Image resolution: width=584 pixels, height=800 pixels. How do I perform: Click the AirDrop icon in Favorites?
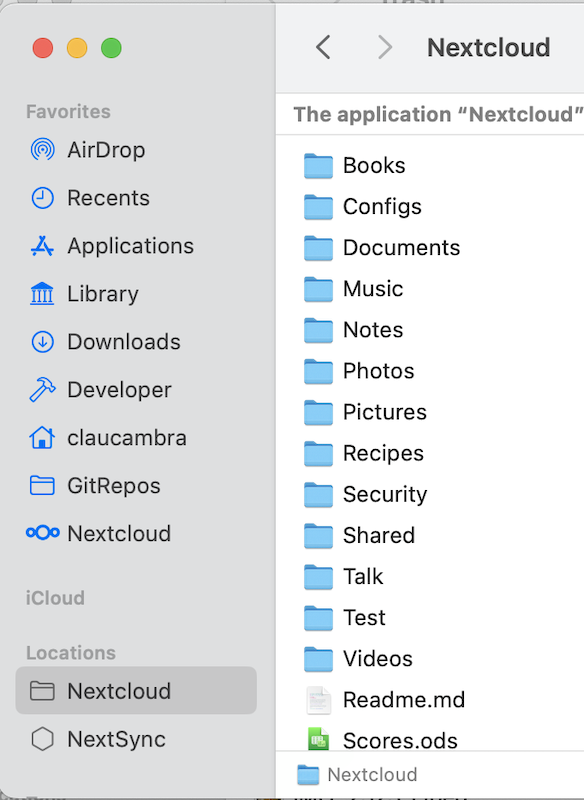[x=42, y=150]
